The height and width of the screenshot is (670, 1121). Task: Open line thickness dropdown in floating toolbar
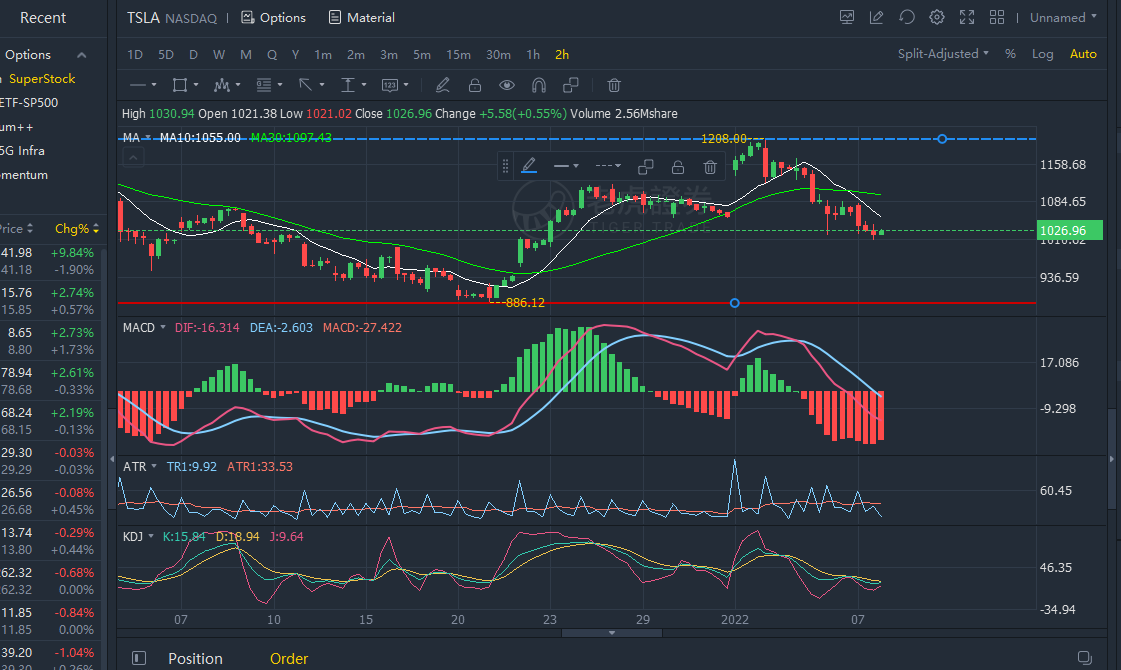pos(566,166)
